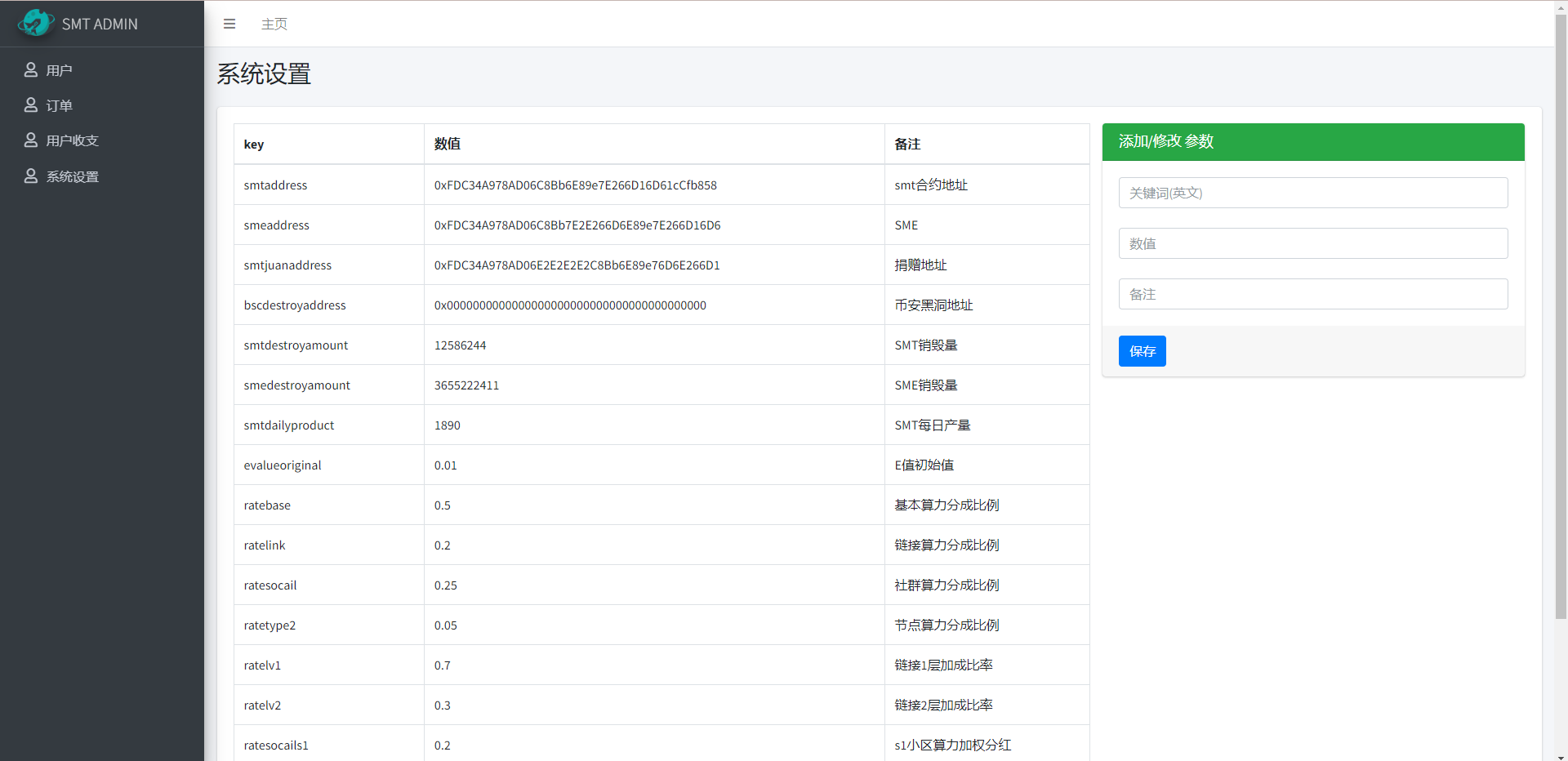Click the 备注 input field
This screenshot has height=761, width=1568.
click(1312, 294)
